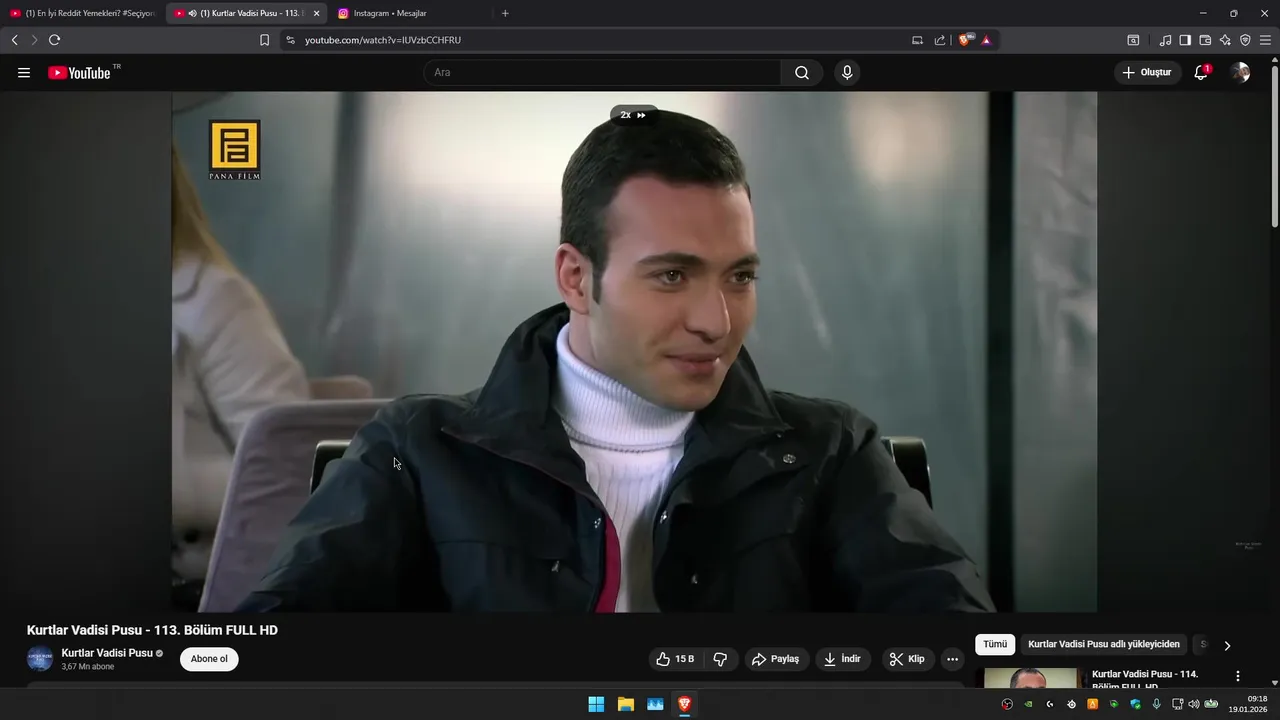The height and width of the screenshot is (720, 1280).
Task: Open YouTube notifications bell
Action: point(1201,73)
